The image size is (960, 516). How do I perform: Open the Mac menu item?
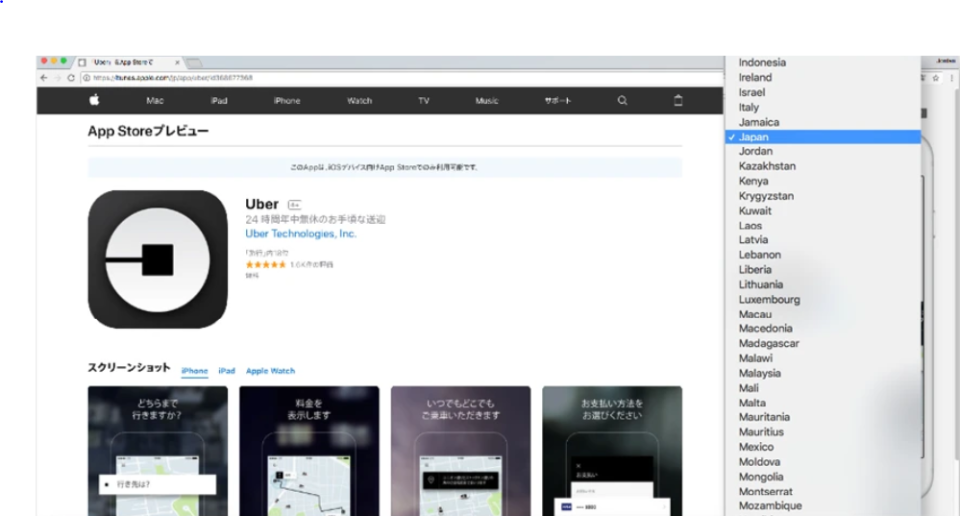(155, 100)
